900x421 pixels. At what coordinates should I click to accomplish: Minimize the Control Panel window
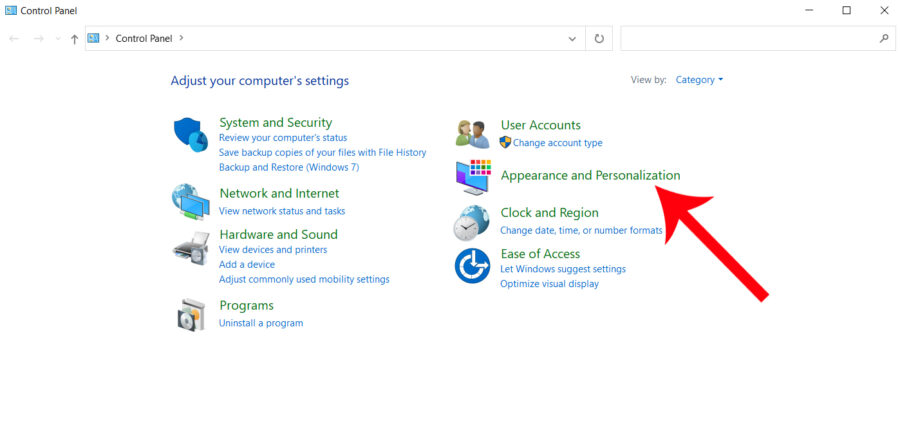click(809, 10)
